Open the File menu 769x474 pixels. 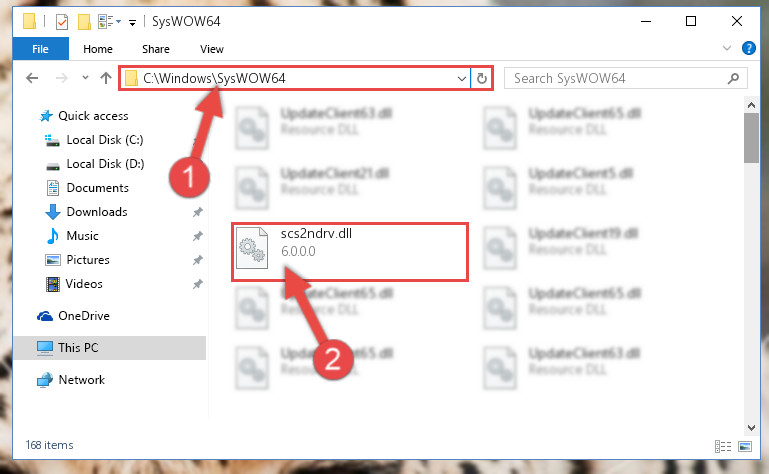pyautogui.click(x=40, y=49)
